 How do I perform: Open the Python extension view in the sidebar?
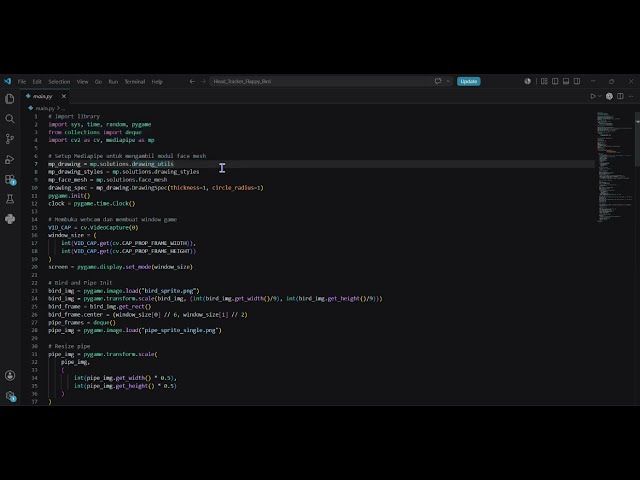[x=10, y=219]
